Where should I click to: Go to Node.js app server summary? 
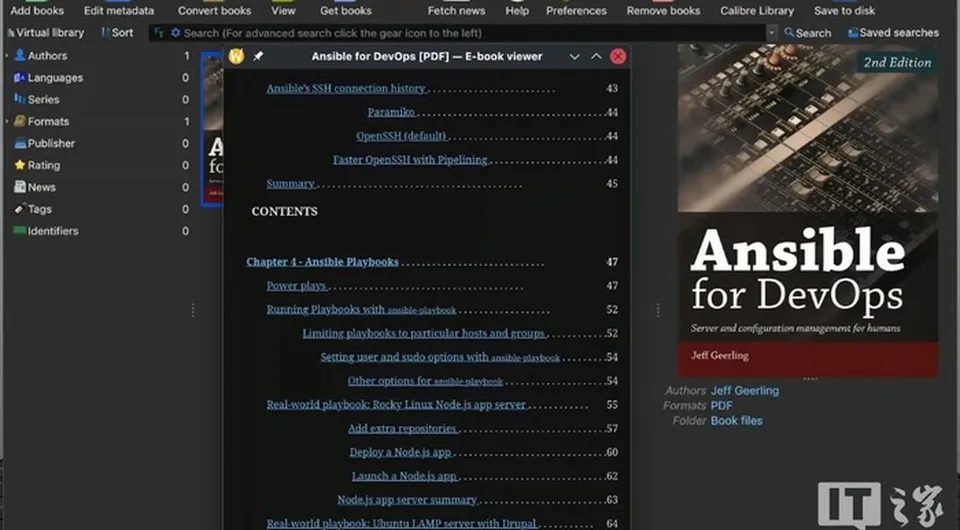[407, 501]
